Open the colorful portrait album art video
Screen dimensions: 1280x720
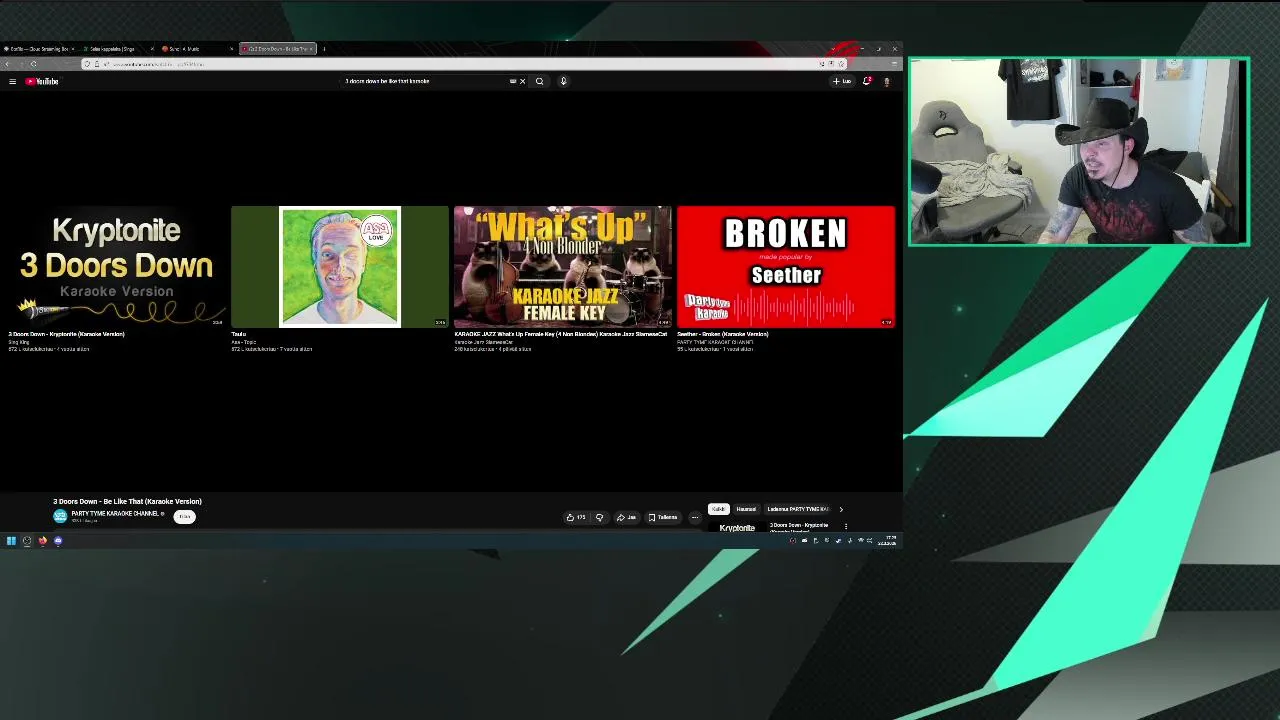point(340,267)
